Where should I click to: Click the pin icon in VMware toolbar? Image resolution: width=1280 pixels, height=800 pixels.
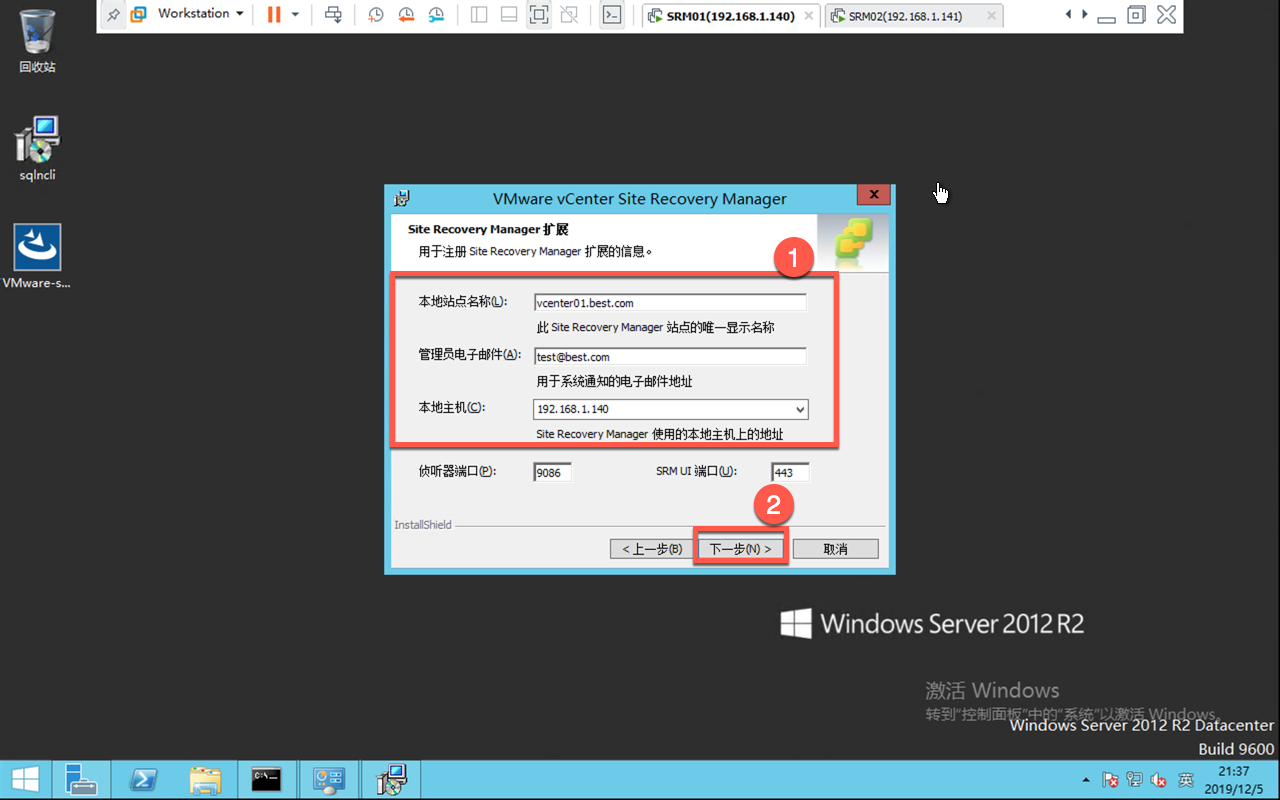(x=114, y=15)
